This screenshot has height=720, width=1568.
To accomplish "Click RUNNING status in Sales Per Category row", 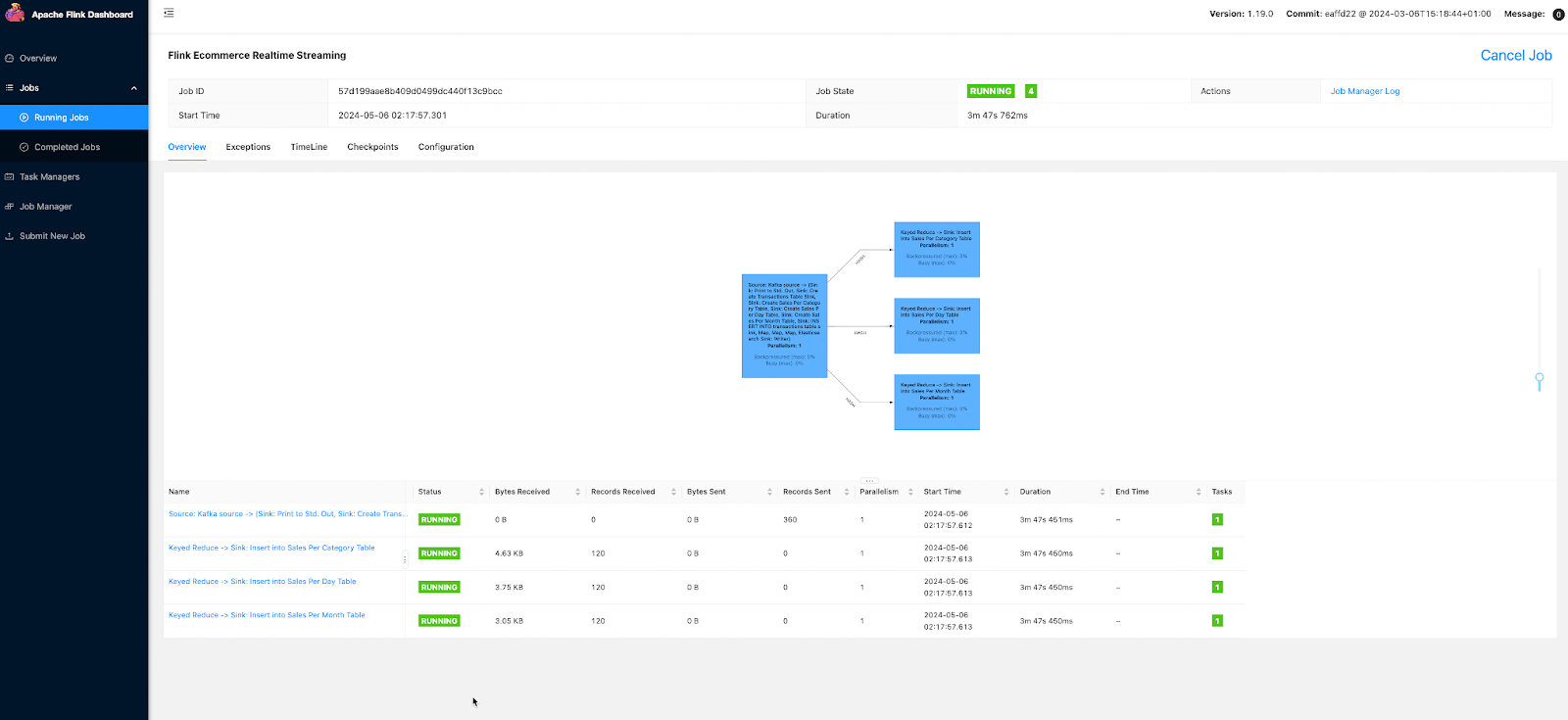I will (439, 553).
